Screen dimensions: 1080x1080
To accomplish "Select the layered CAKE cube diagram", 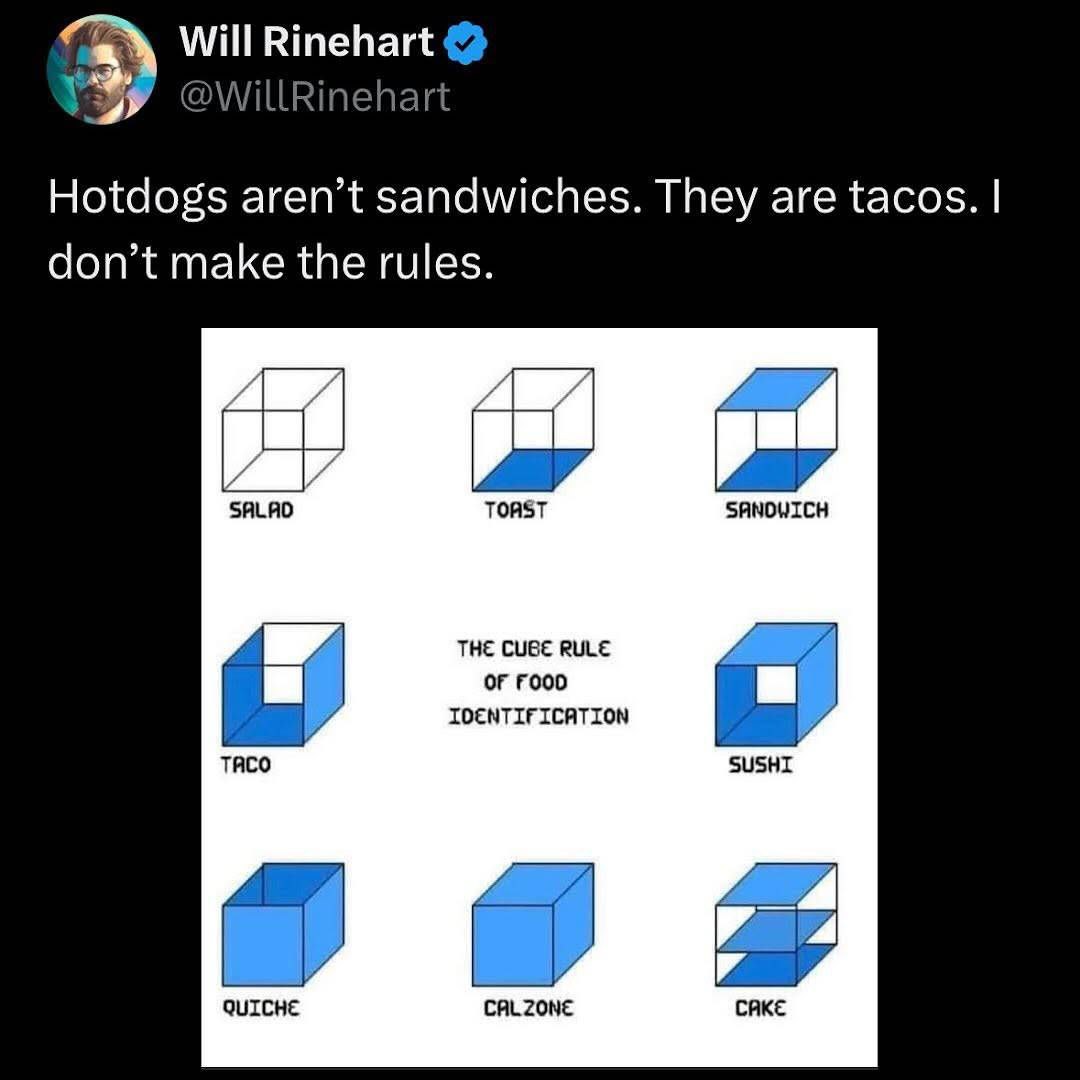I will pyautogui.click(x=778, y=925).
